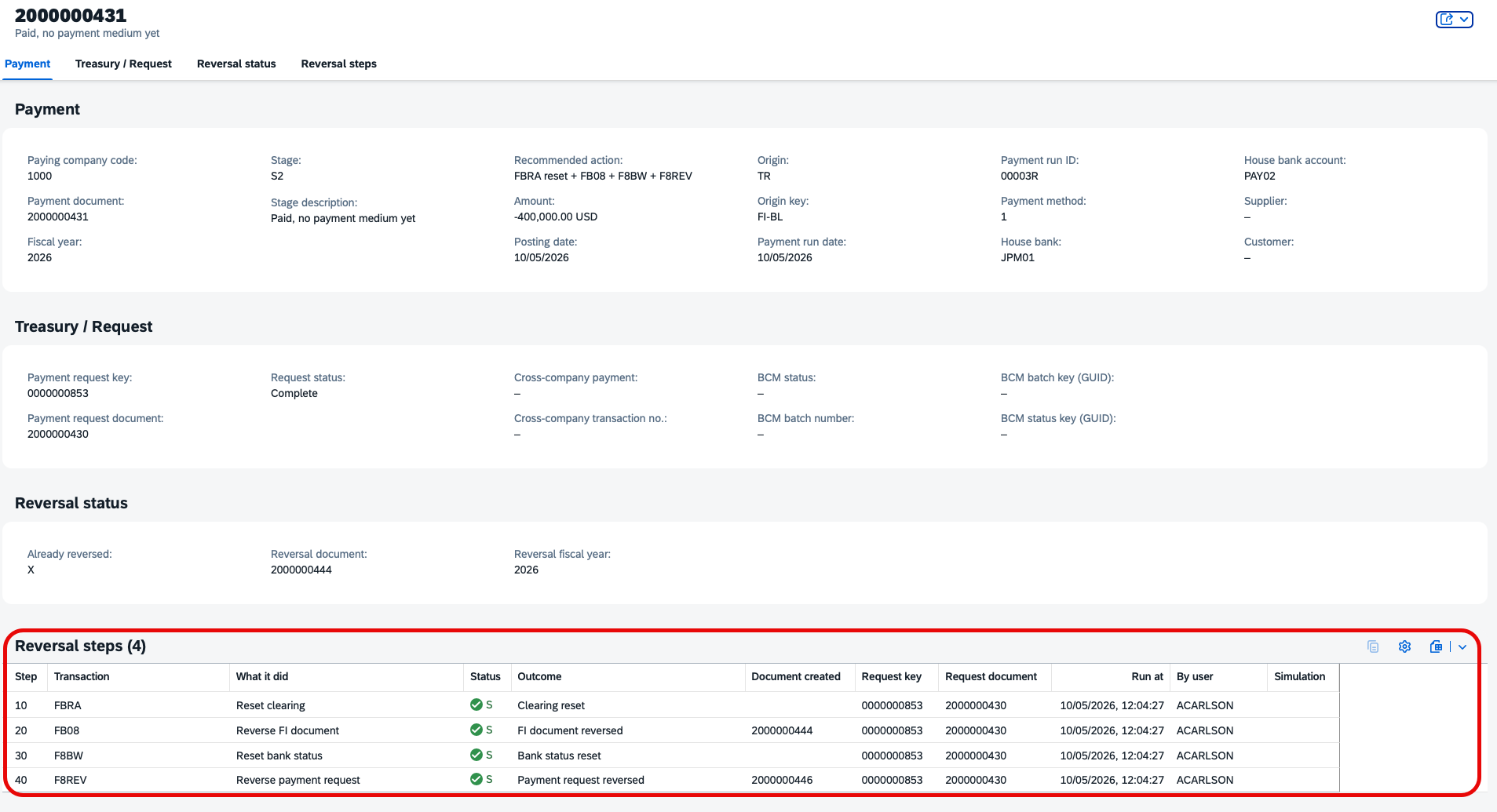
Task: Click Payment run ID value 00003R
Action: 1020,176
